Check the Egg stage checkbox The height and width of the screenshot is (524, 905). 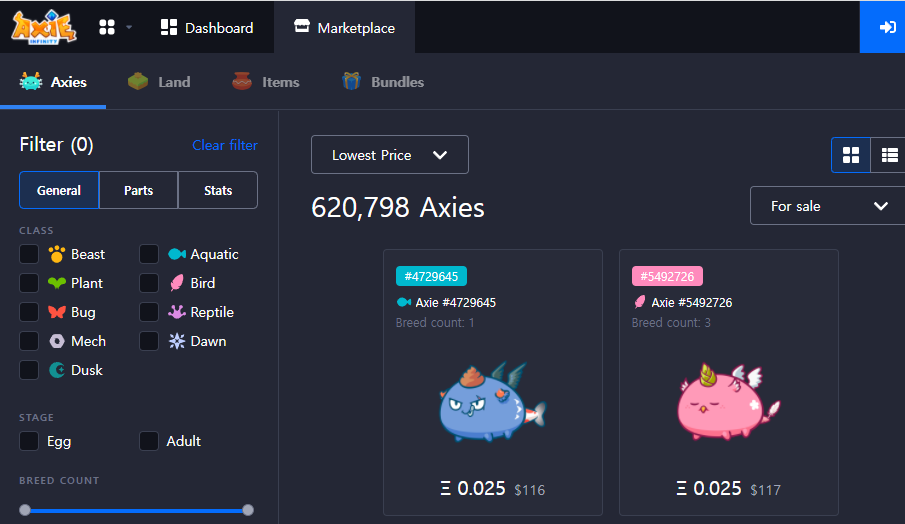[29, 441]
